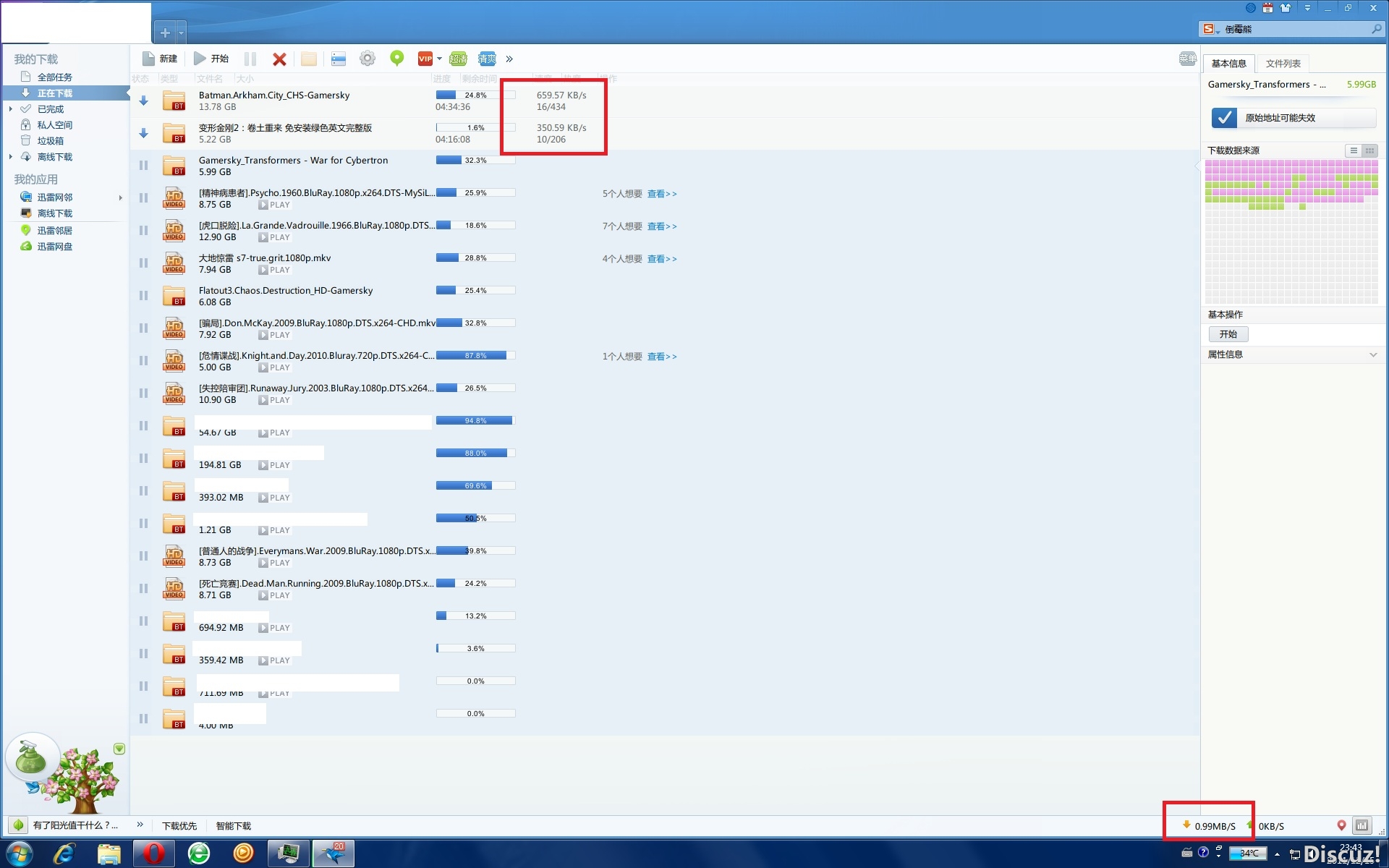Click the calendar icon in title bar

coord(1267,8)
